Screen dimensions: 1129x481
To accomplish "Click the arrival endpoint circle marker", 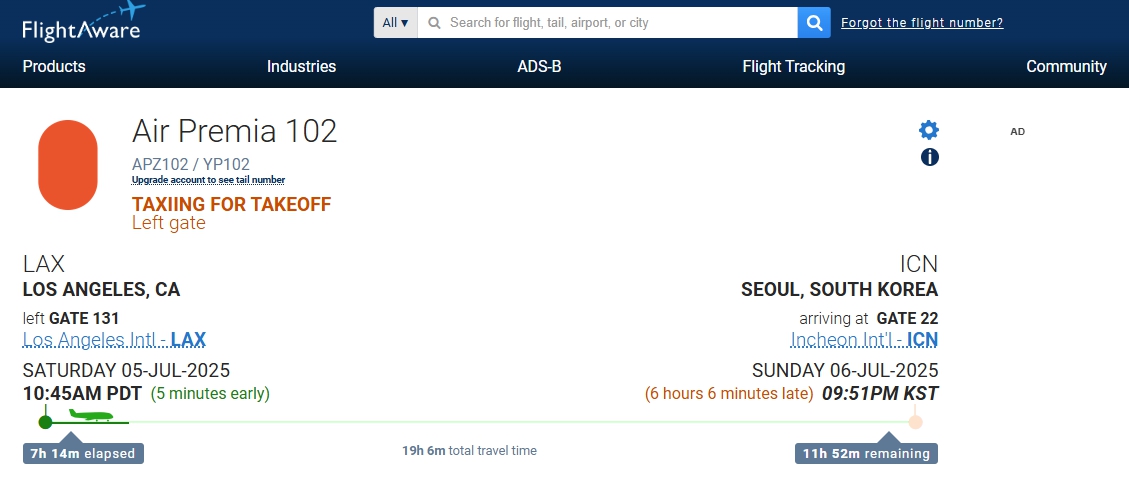I will (914, 422).
